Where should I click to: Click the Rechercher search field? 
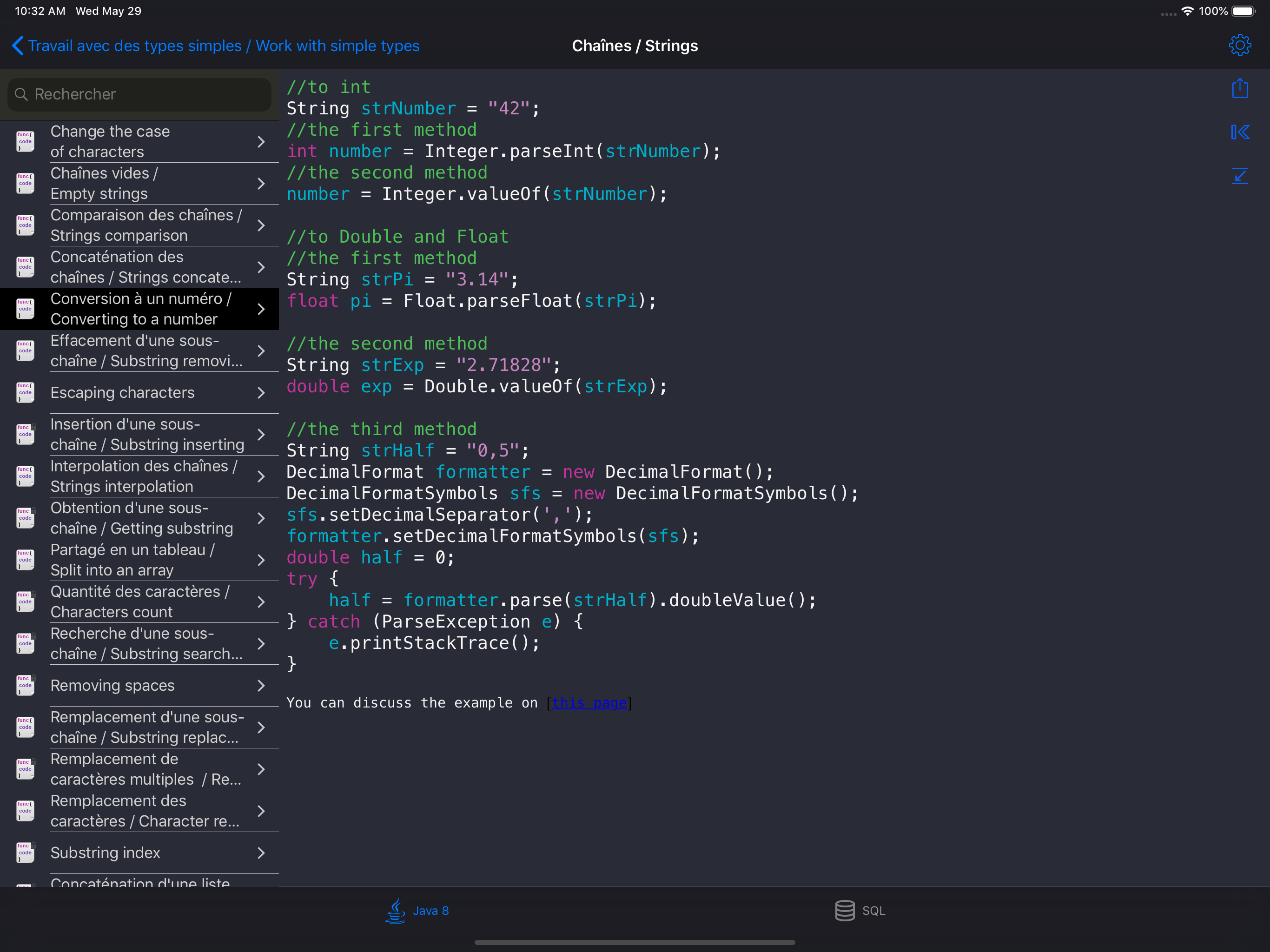pyautogui.click(x=139, y=94)
